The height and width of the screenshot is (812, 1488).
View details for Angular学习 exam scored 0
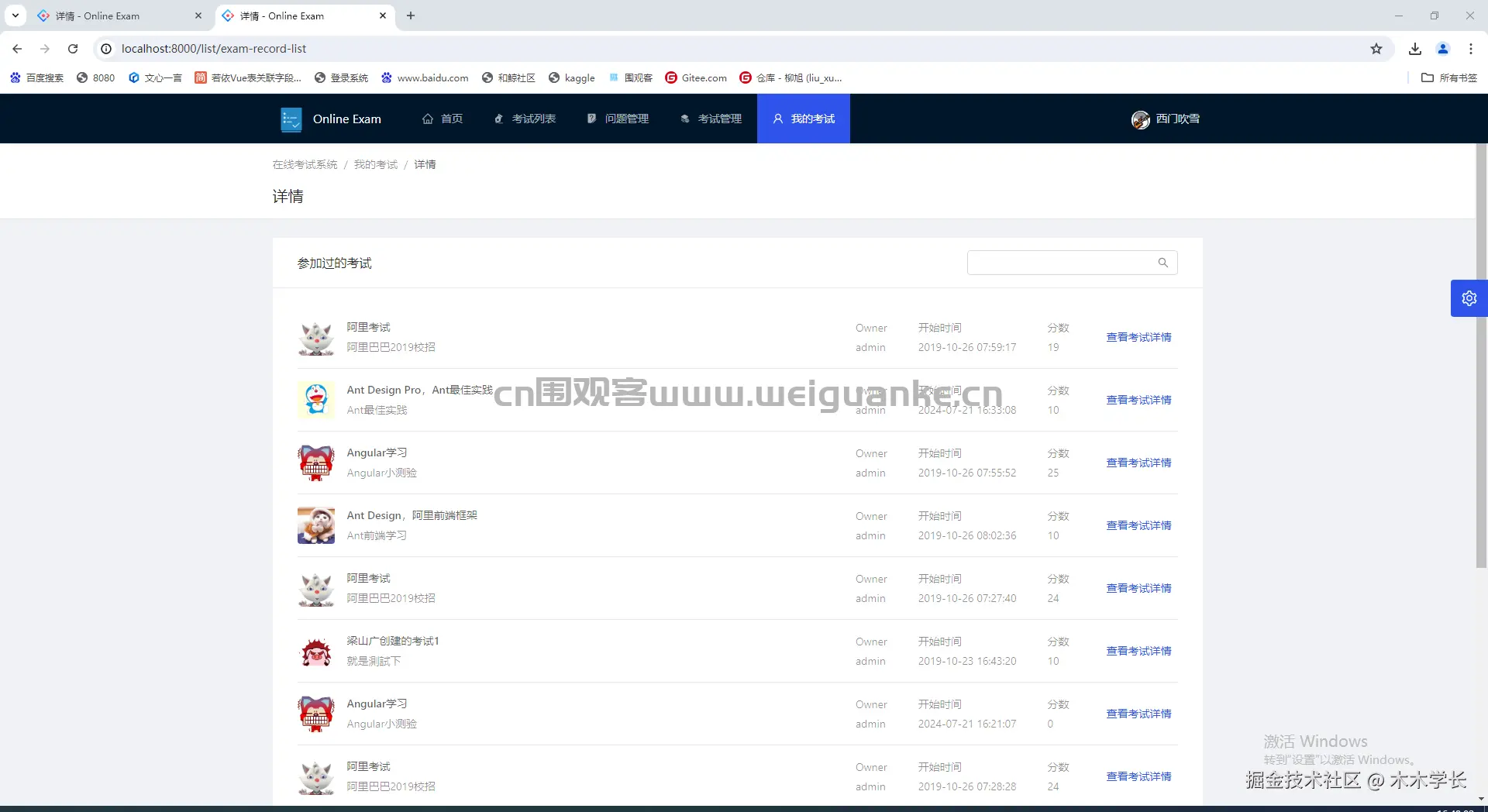pyautogui.click(x=1138, y=714)
